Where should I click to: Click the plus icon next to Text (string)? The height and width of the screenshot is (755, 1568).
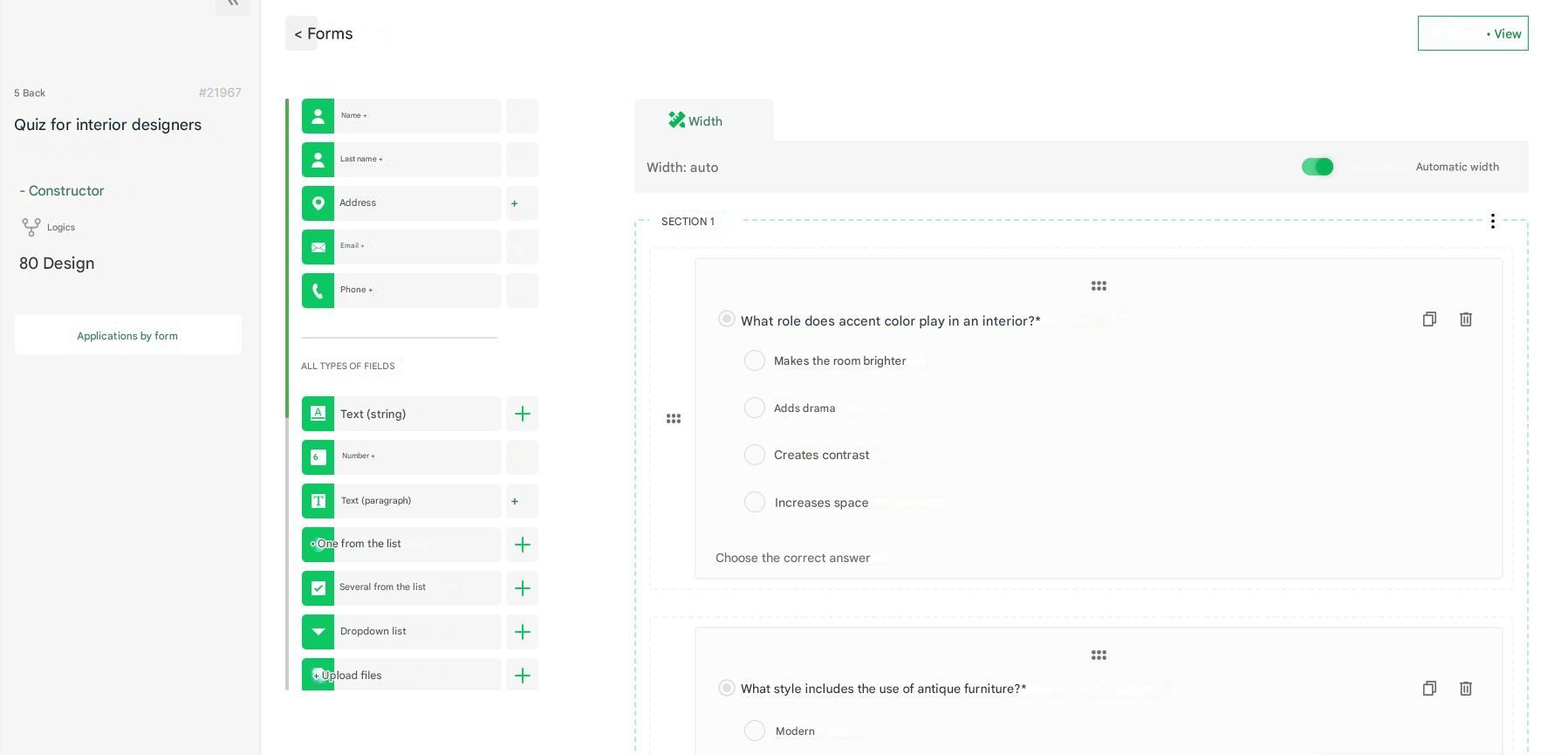522,414
